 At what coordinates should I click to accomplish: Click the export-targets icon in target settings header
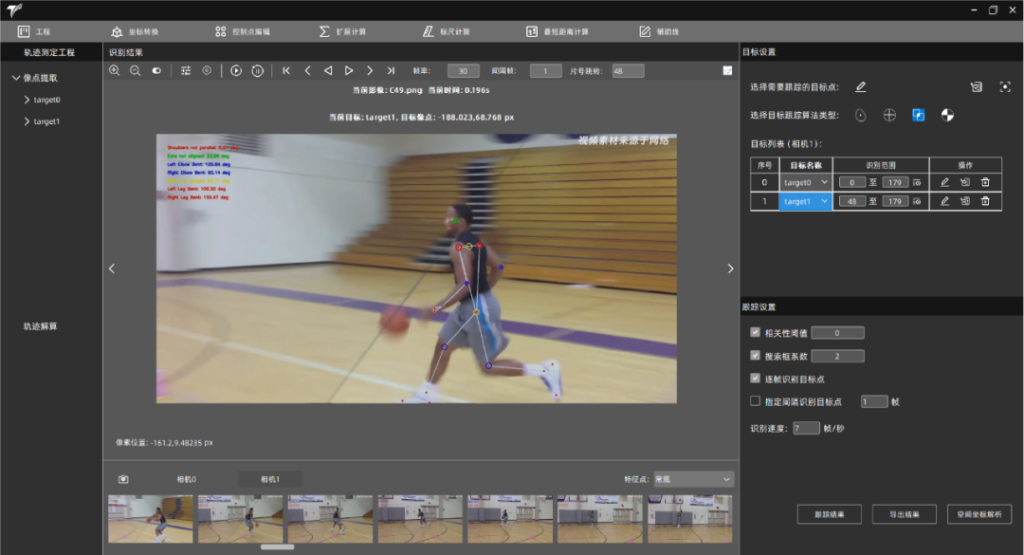[x=976, y=86]
